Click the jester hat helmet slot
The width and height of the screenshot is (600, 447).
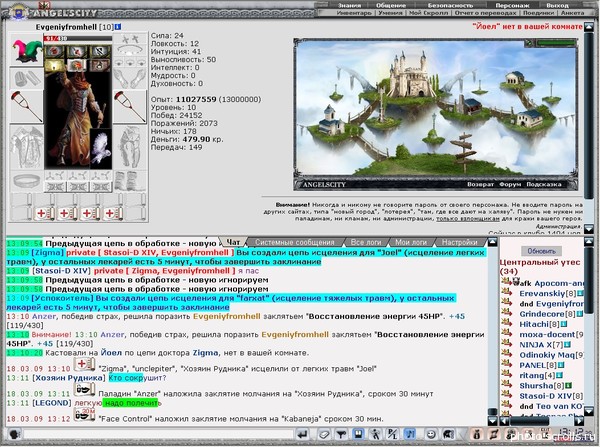pyautogui.click(x=26, y=51)
